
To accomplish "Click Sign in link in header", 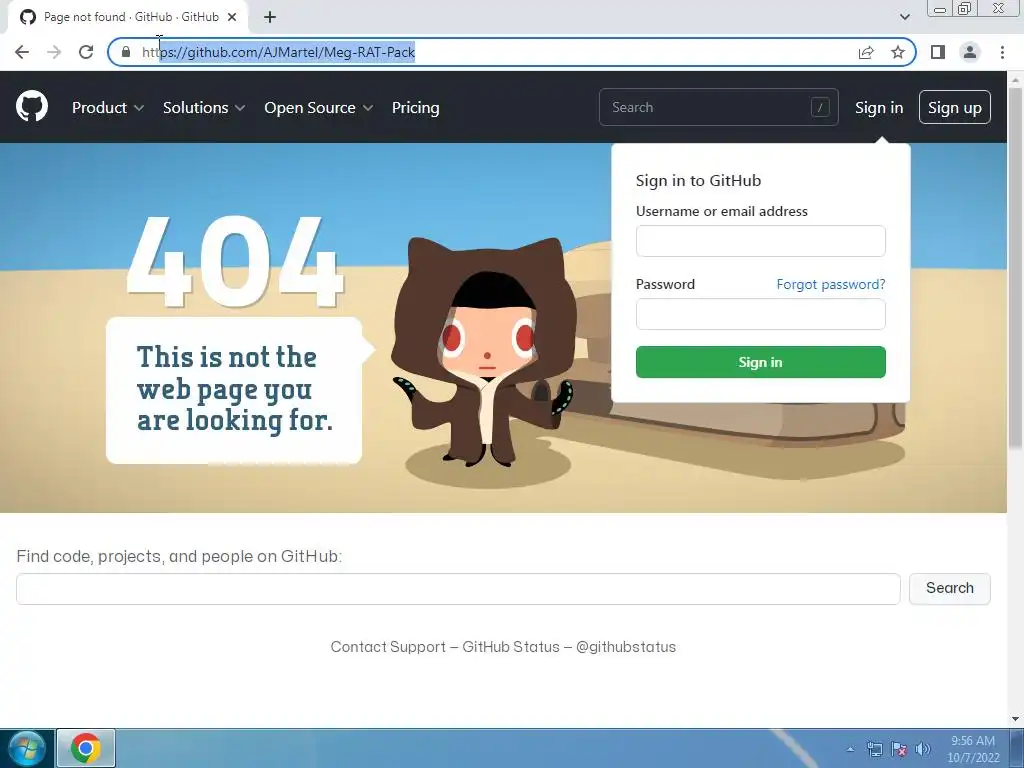I will 879,107.
